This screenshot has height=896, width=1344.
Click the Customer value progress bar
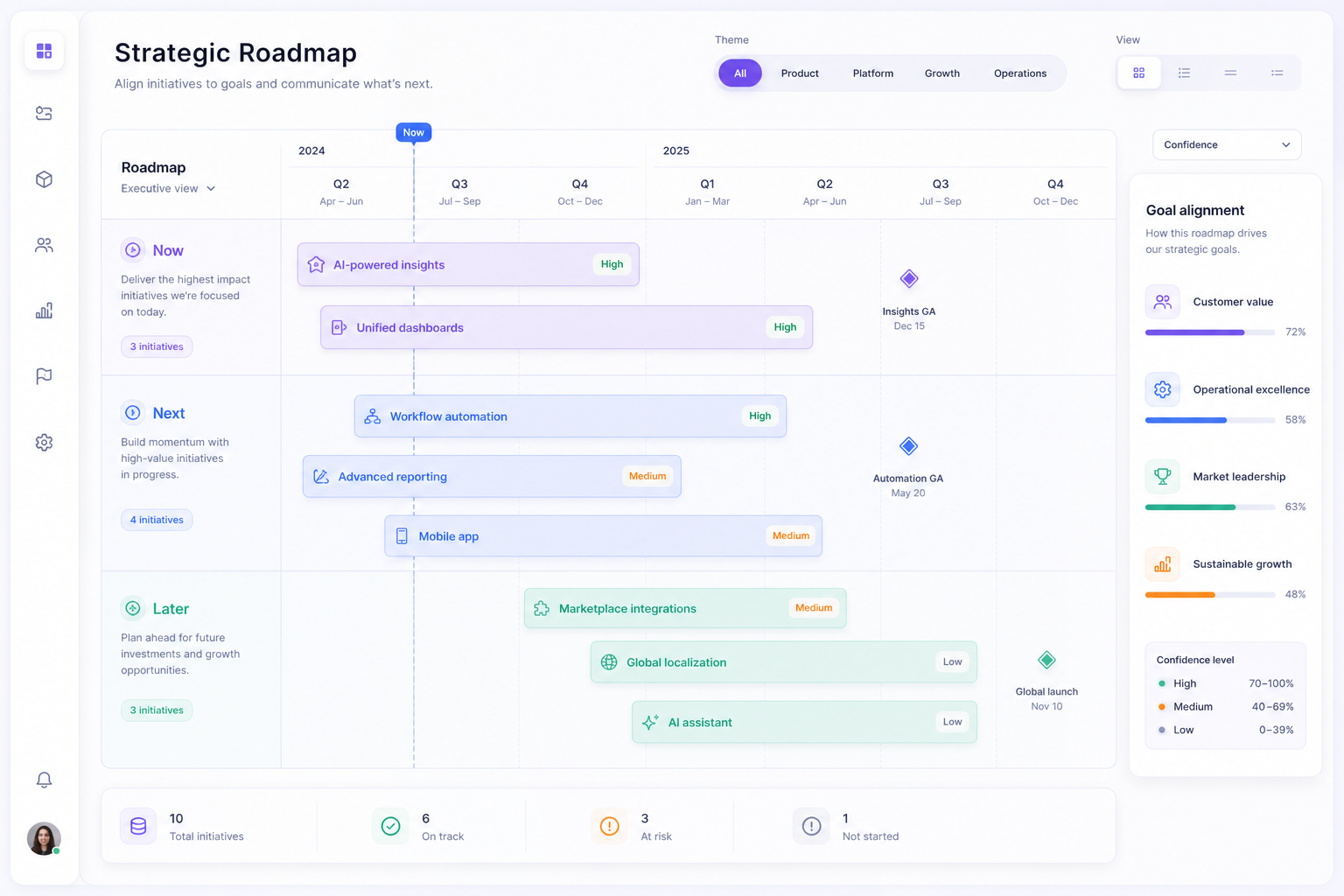click(x=1209, y=332)
